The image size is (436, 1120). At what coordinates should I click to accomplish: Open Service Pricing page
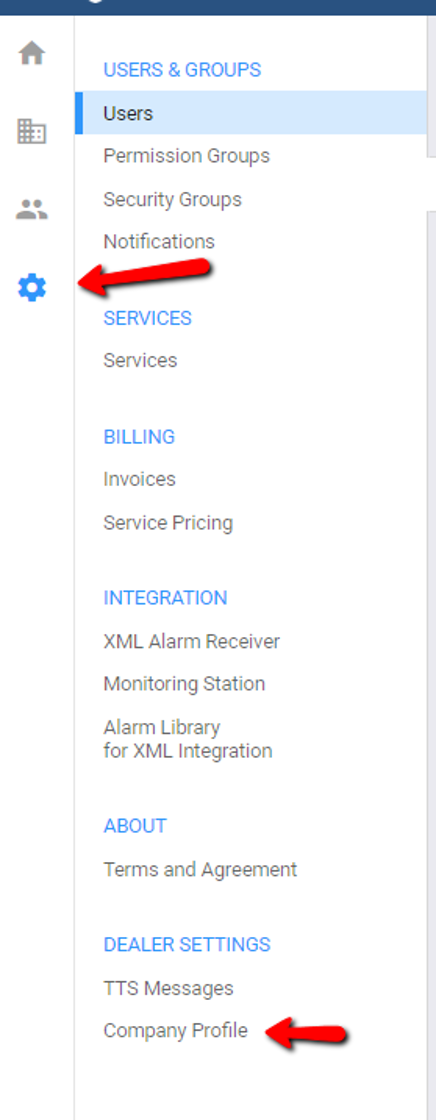tap(168, 523)
